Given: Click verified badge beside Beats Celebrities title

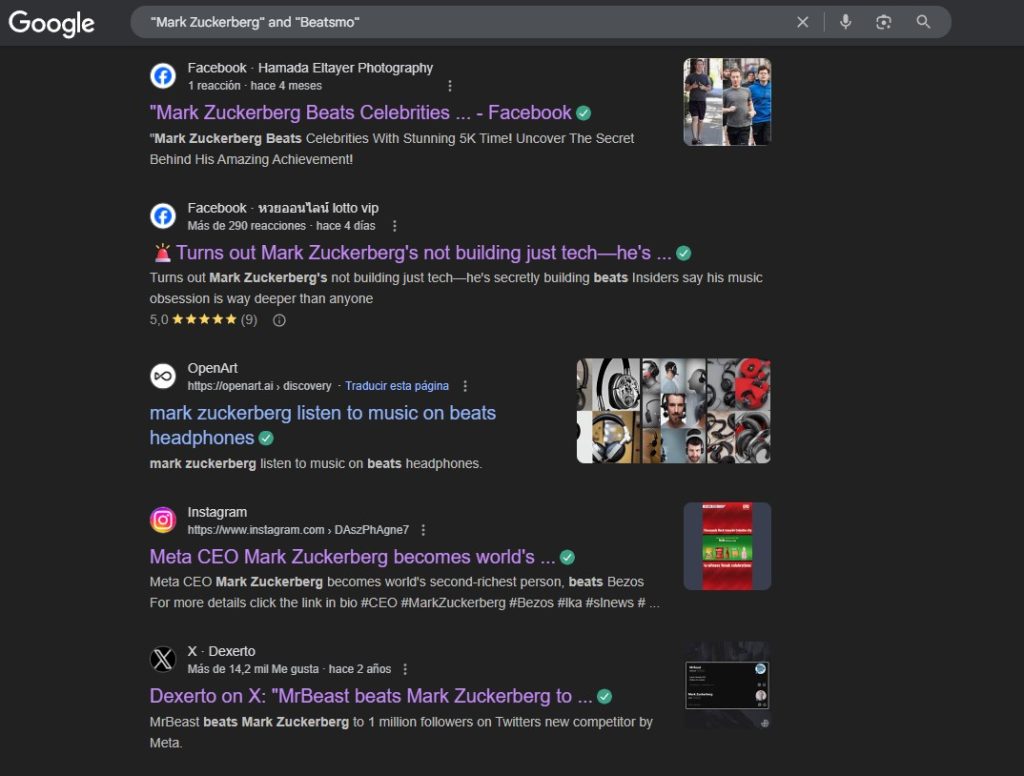Looking at the screenshot, I should 584,113.
